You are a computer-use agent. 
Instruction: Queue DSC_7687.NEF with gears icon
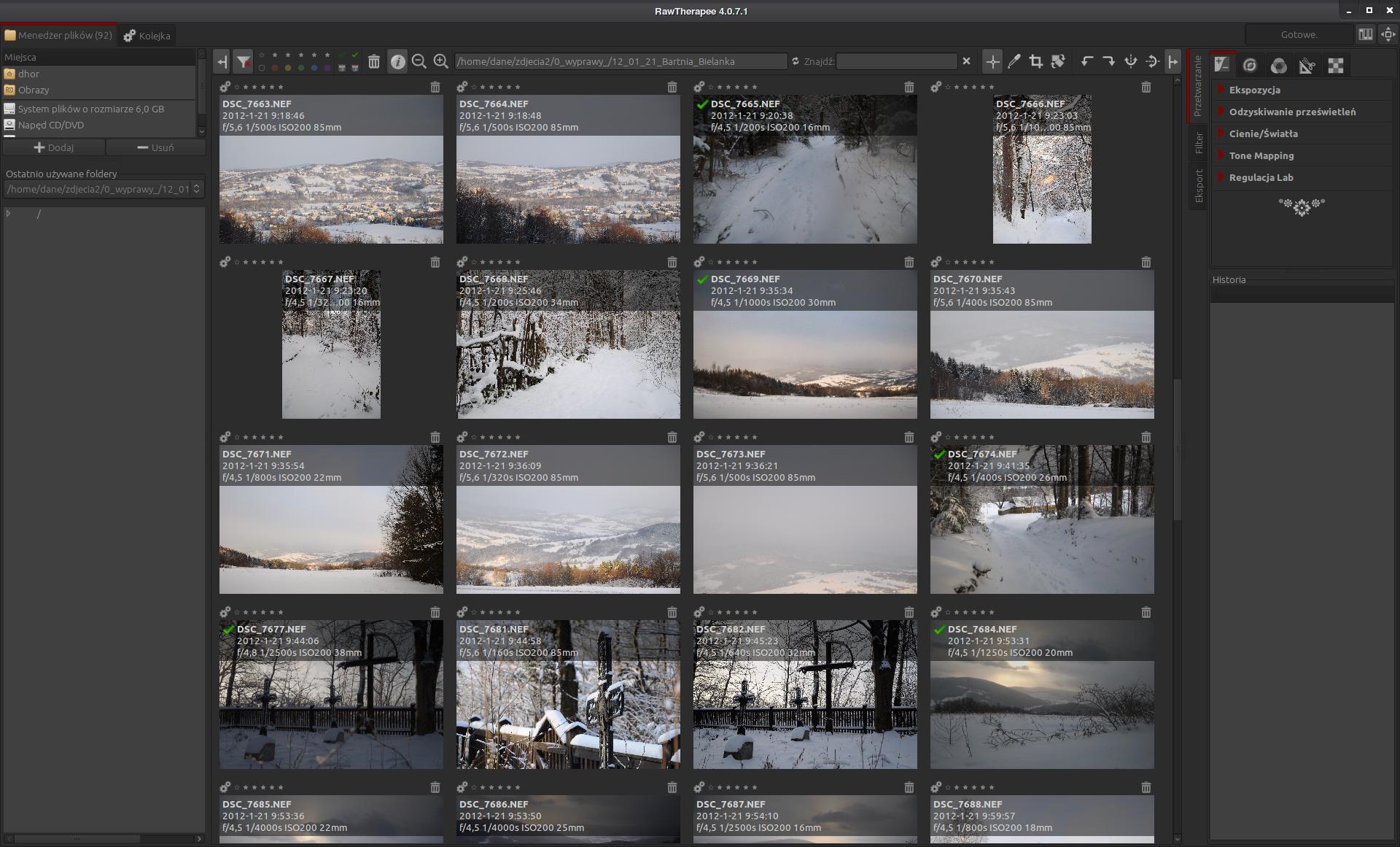point(699,787)
